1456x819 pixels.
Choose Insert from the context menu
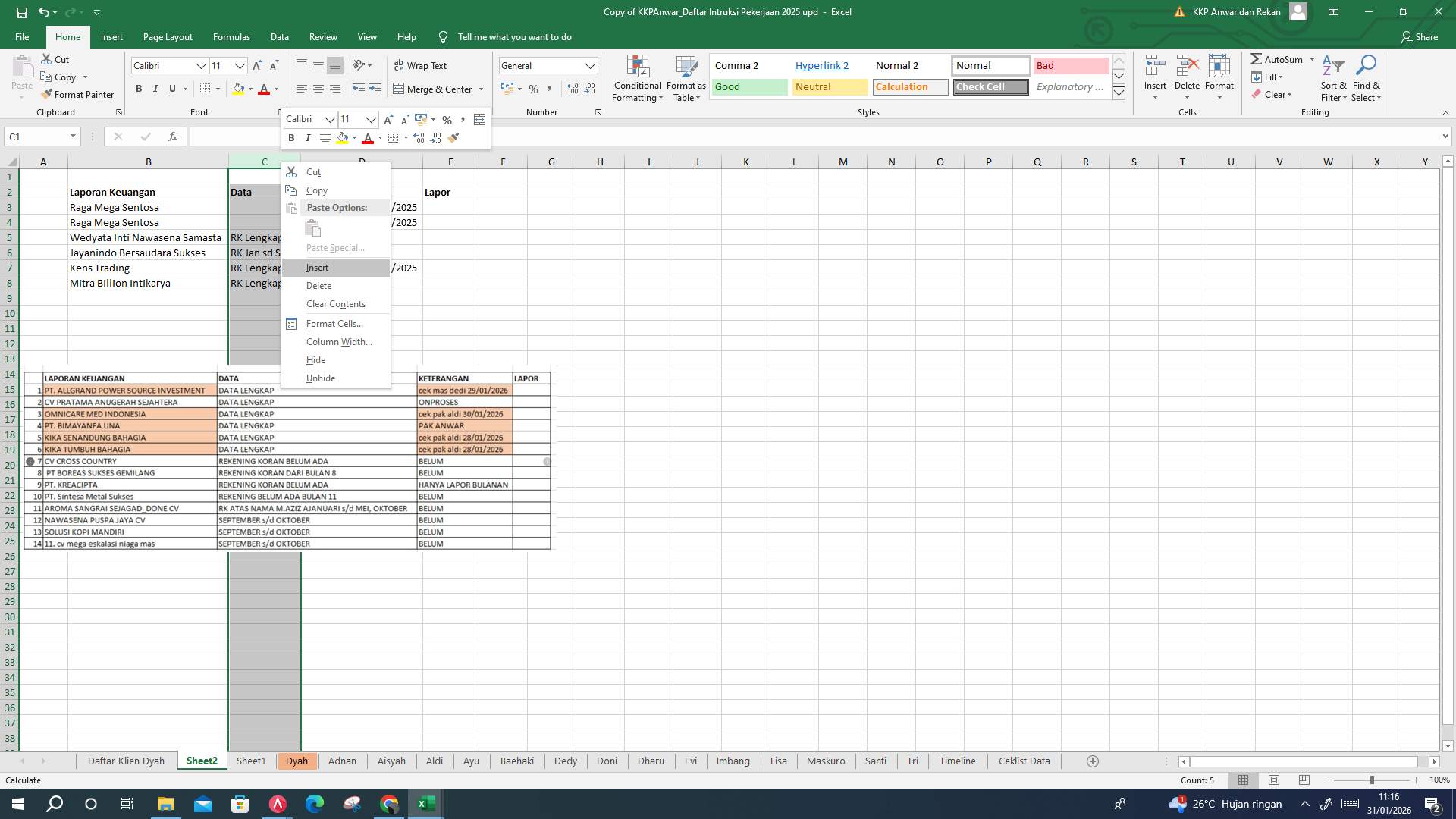point(317,267)
